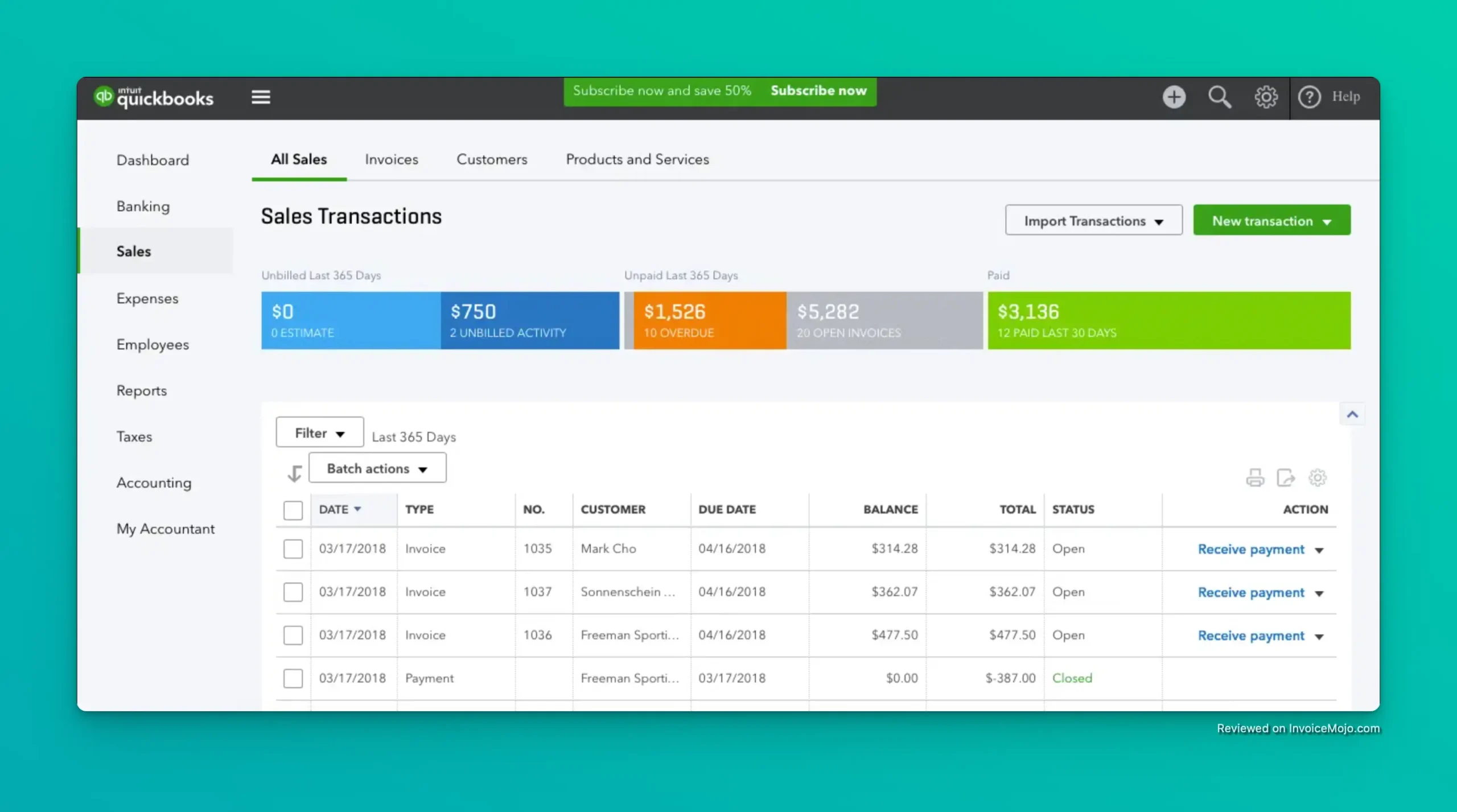Switch to the Invoices tab

coord(392,160)
